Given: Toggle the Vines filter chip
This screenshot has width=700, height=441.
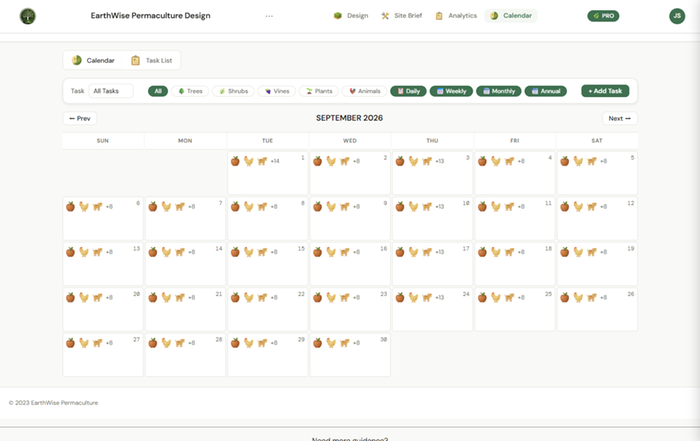Looking at the screenshot, I should (x=277, y=91).
